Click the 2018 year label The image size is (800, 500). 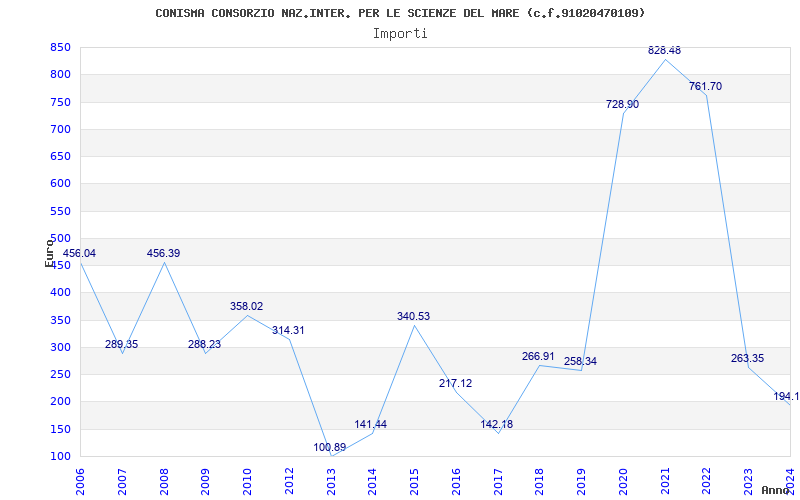coord(539,482)
